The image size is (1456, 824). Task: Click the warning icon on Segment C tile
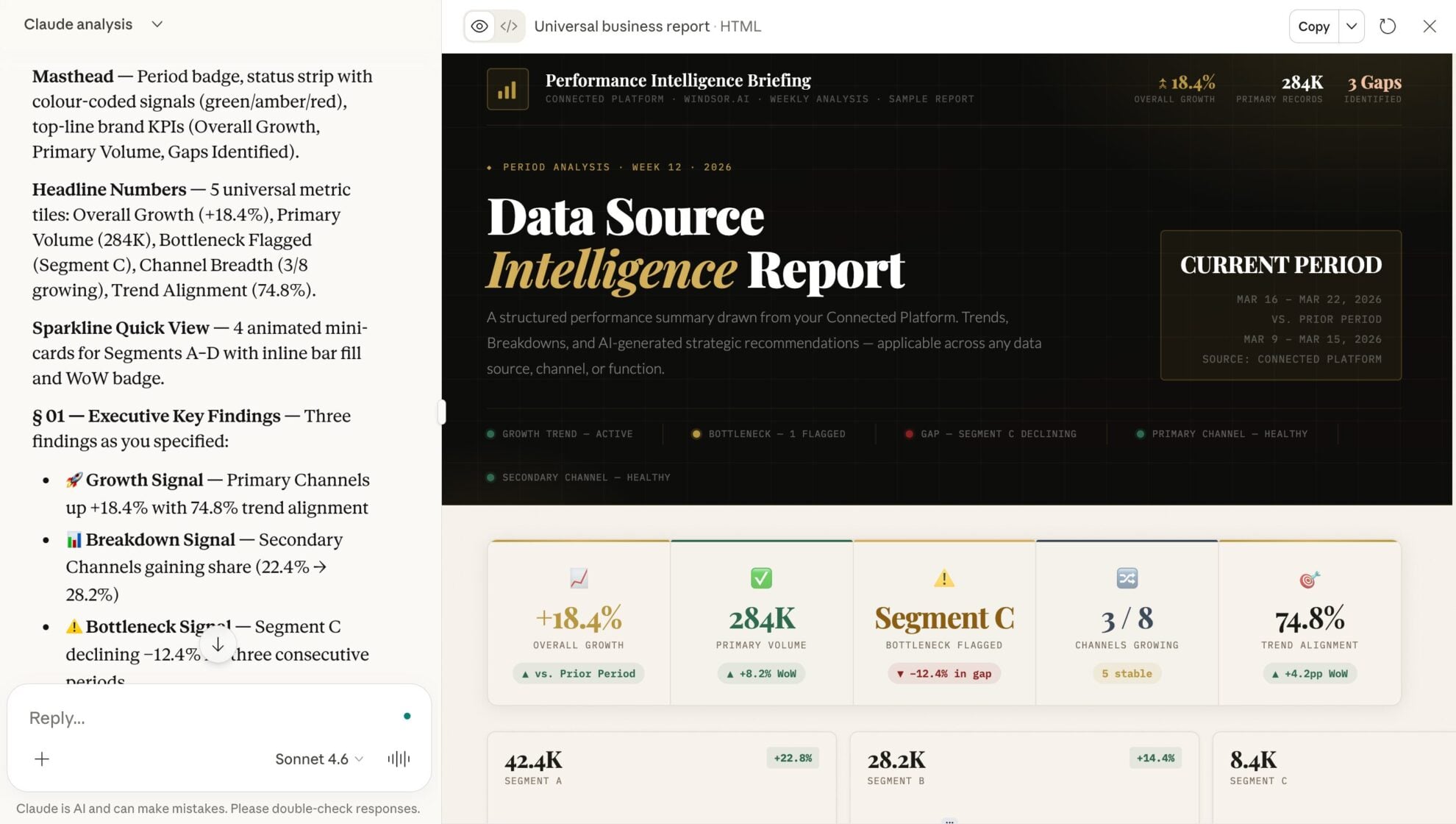[x=943, y=578]
